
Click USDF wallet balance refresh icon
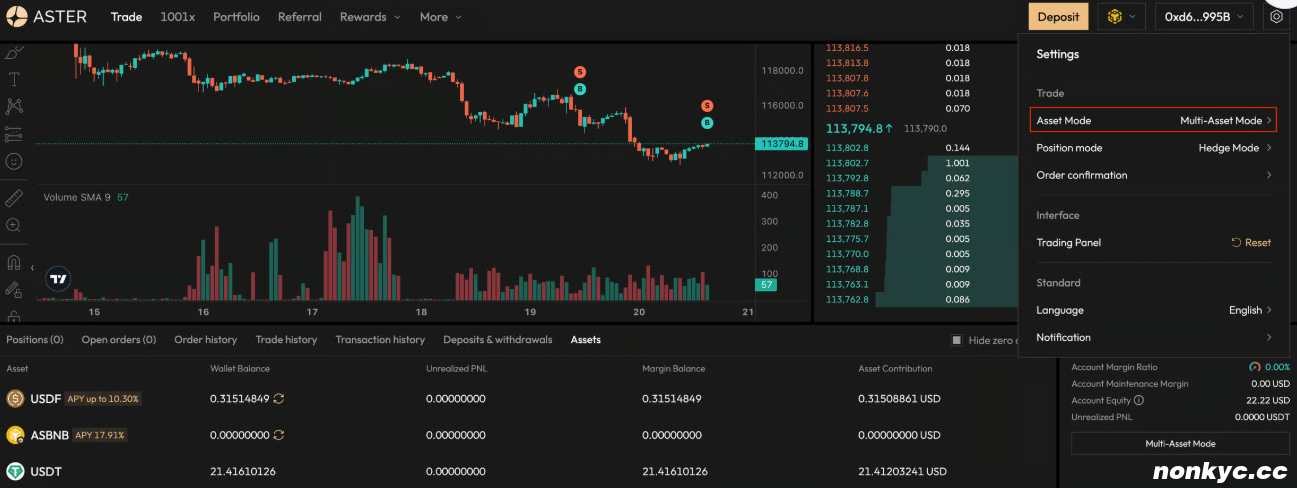(x=279, y=399)
